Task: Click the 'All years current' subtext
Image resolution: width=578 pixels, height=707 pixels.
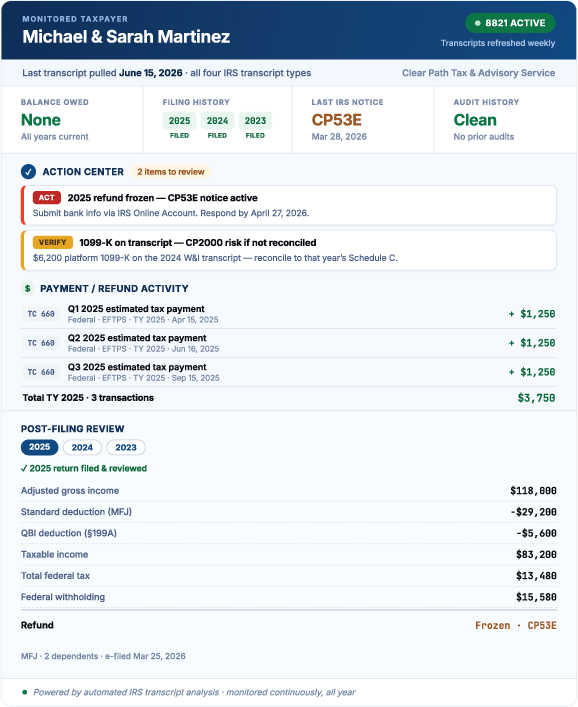Action: click(55, 137)
